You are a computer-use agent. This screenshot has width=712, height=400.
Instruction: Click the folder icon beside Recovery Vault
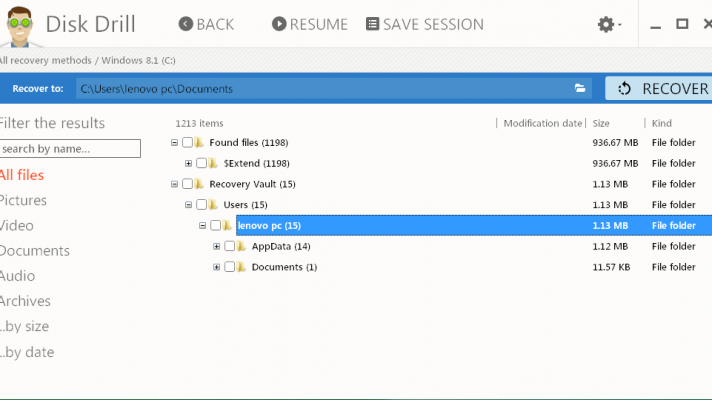click(200, 184)
